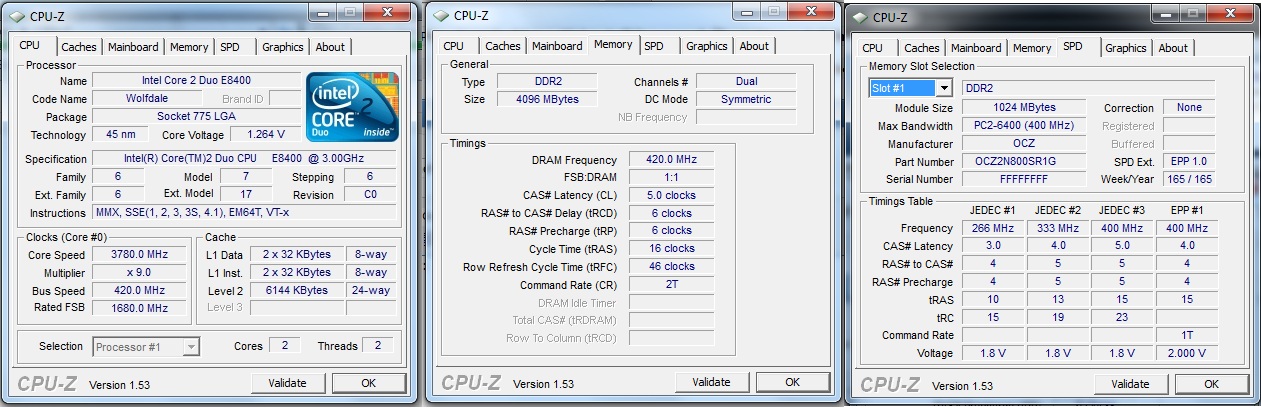The width and height of the screenshot is (1261, 408).
Task: Click OK in the left CPU-Z window
Action: pyautogui.click(x=368, y=383)
